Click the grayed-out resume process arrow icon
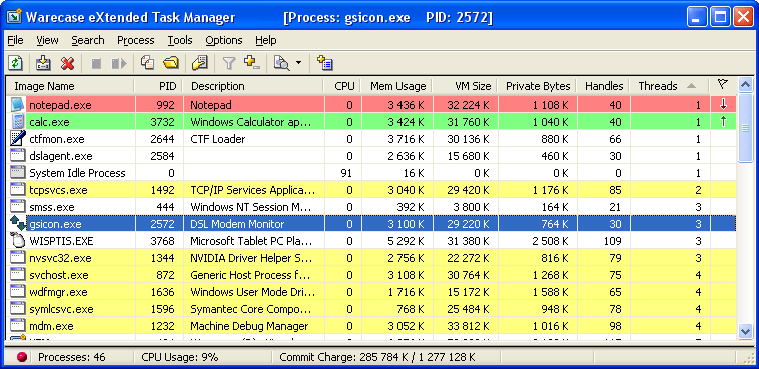The width and height of the screenshot is (759, 369). tap(119, 63)
